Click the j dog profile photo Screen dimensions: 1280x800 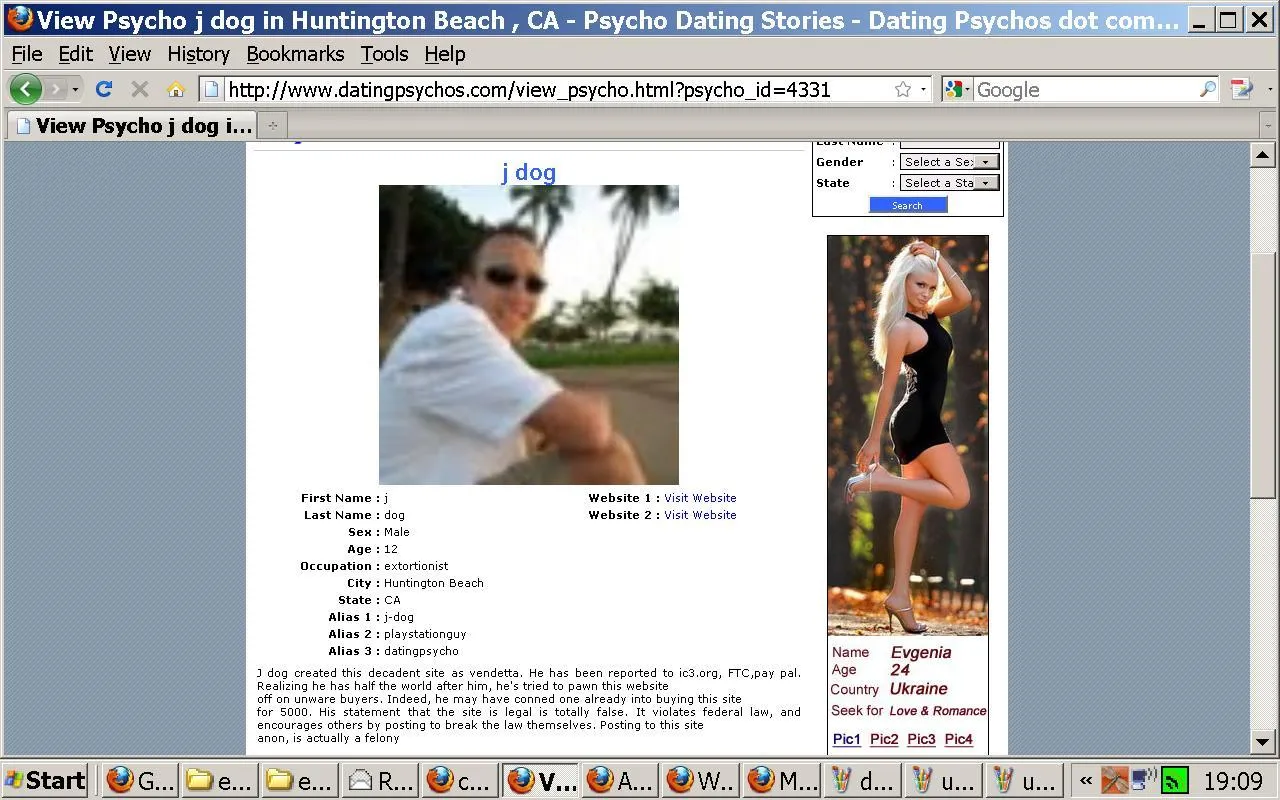click(x=528, y=334)
